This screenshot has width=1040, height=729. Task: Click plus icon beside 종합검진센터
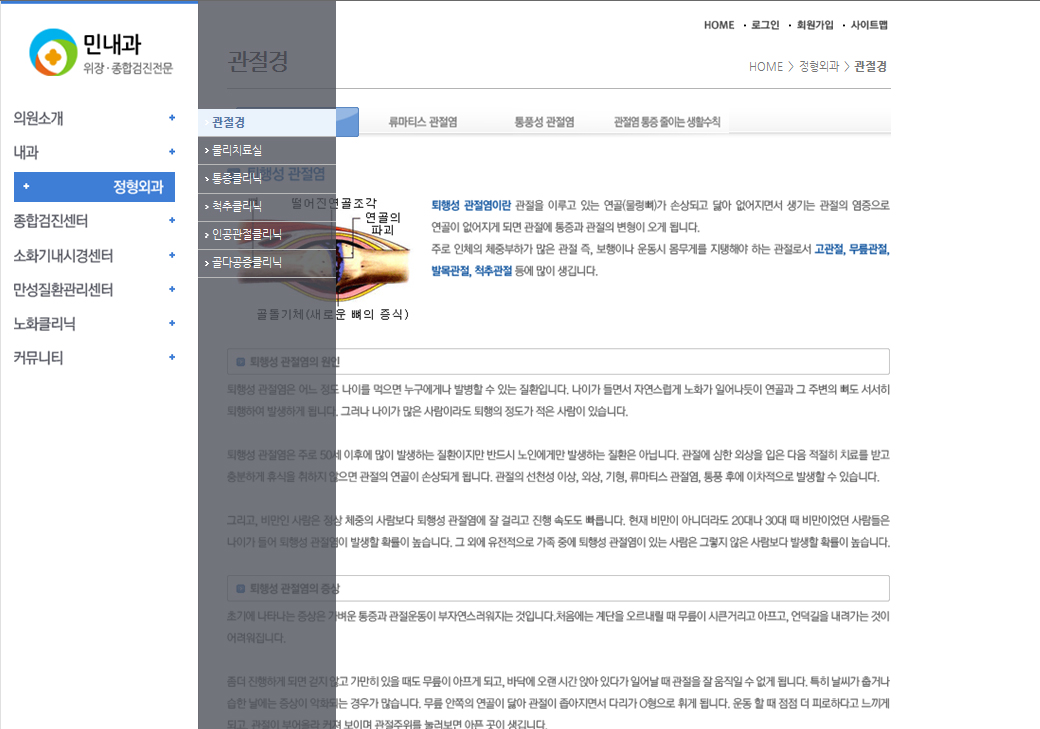click(x=172, y=221)
